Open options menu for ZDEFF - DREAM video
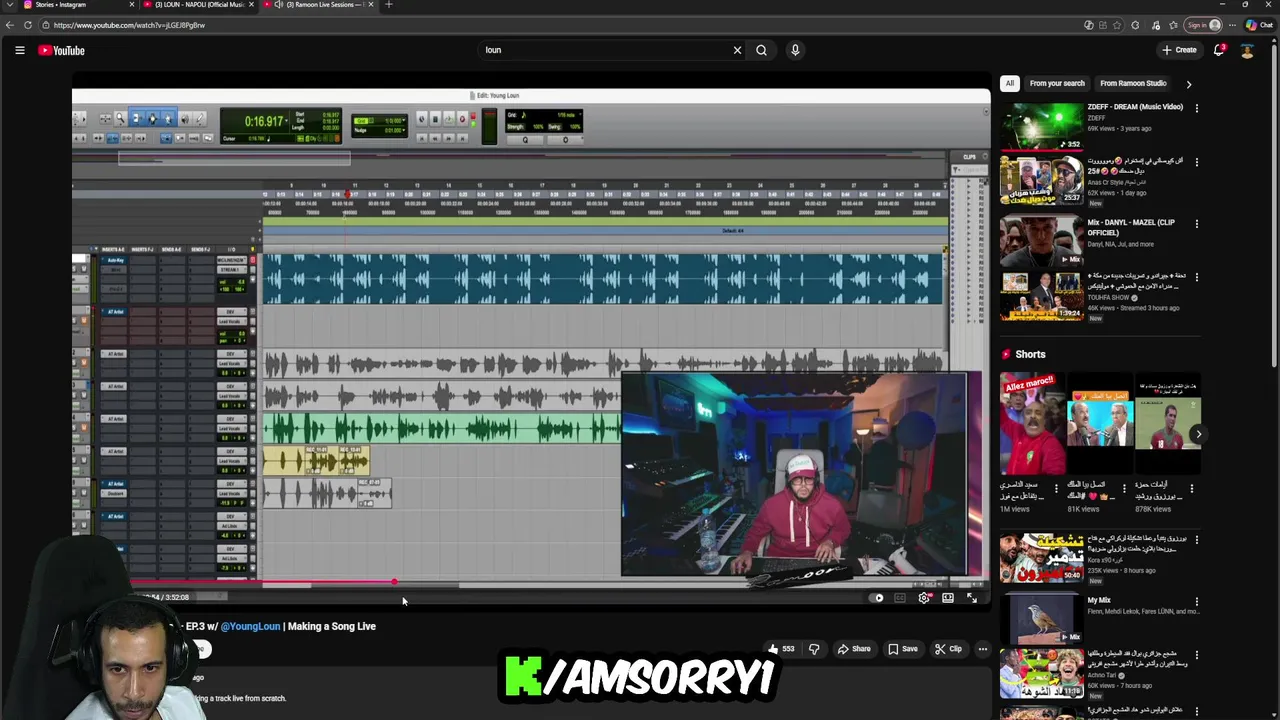 [1197, 108]
